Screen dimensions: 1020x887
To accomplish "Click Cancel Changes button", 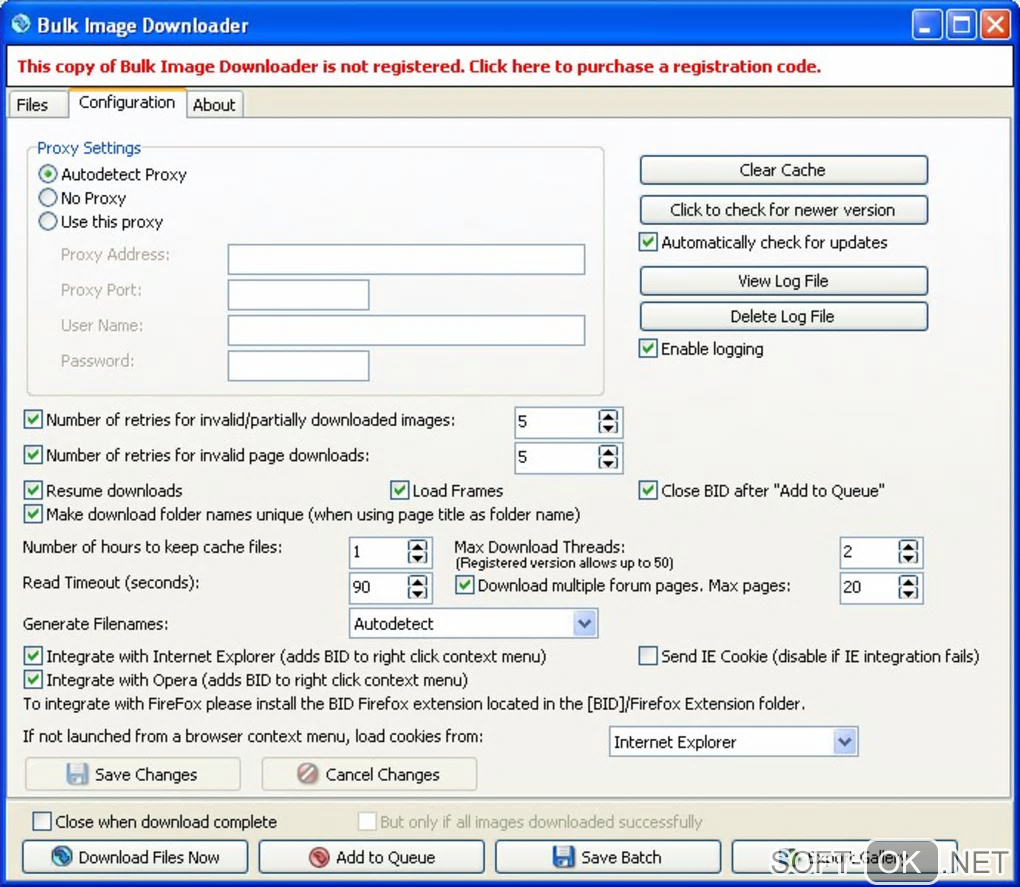I will point(369,774).
